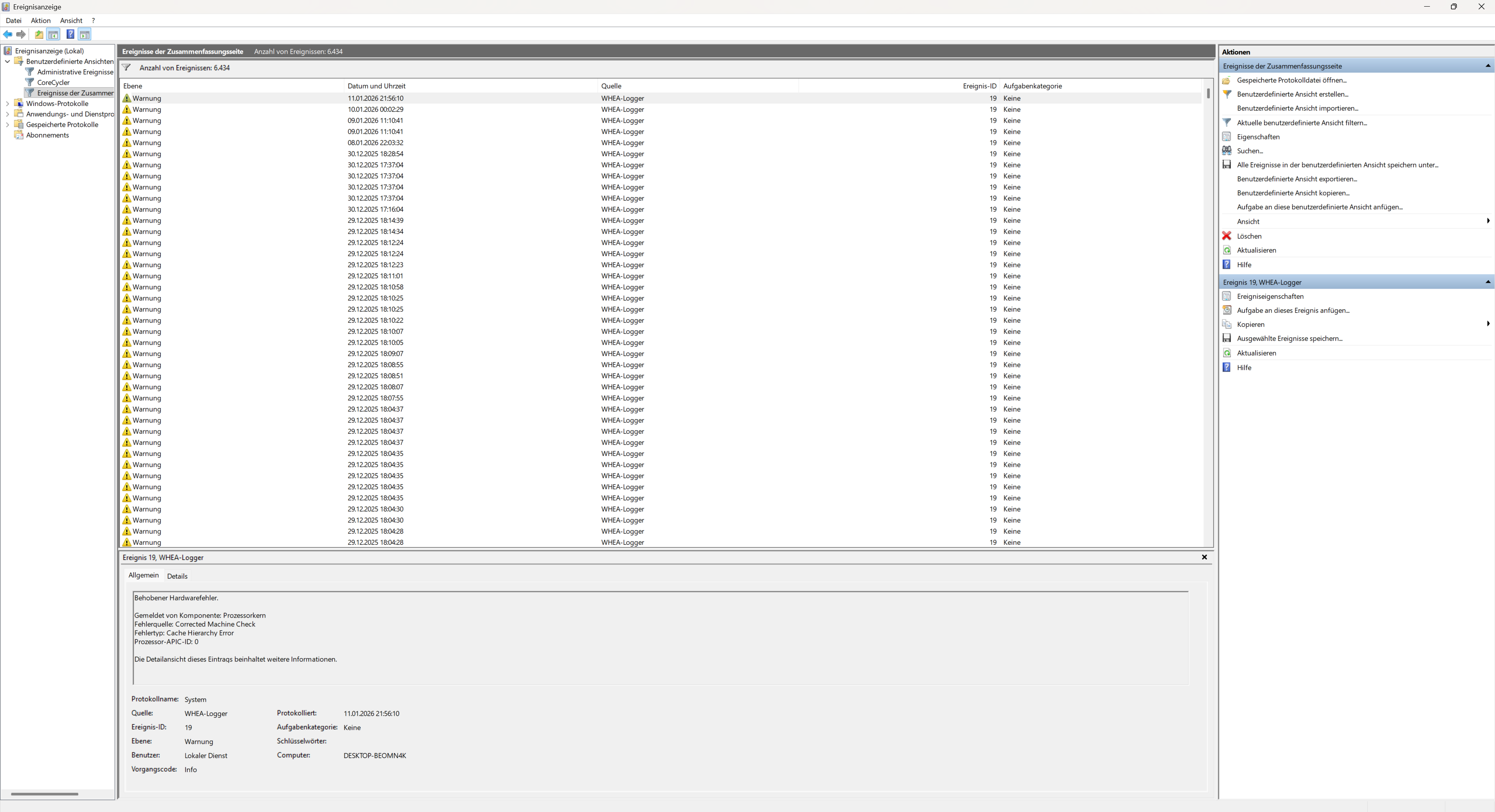Expand Anwendungs- und Dienstprotokolle node
Viewport: 1495px width, 812px height.
7,114
